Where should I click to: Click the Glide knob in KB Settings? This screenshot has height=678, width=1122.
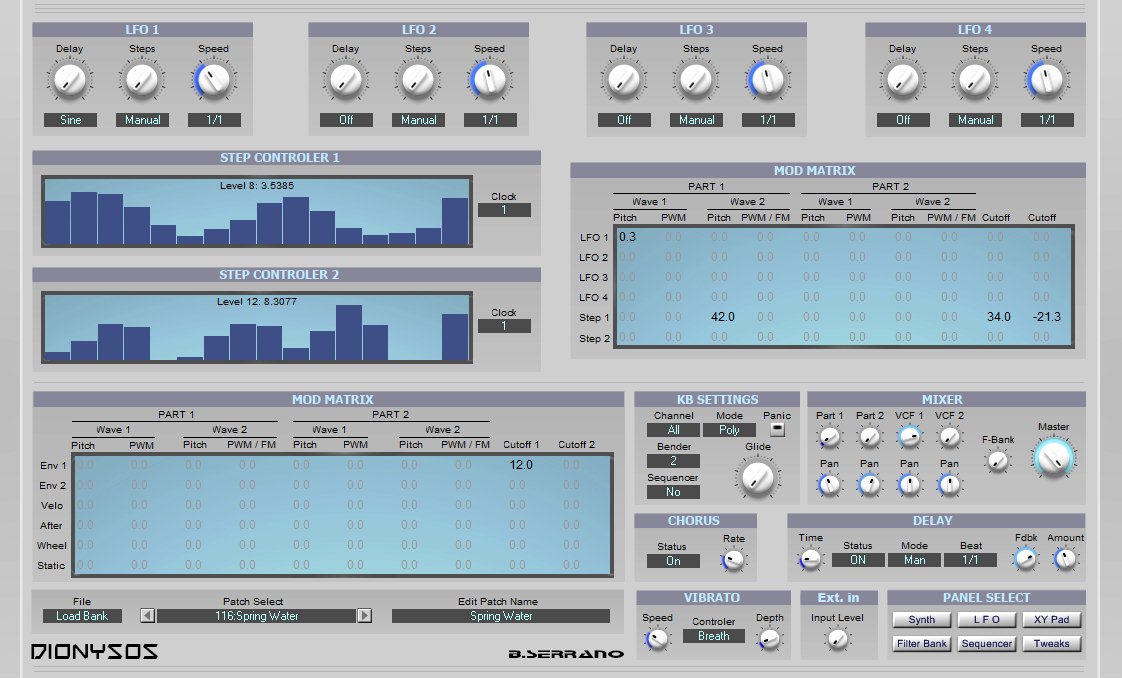pyautogui.click(x=758, y=478)
